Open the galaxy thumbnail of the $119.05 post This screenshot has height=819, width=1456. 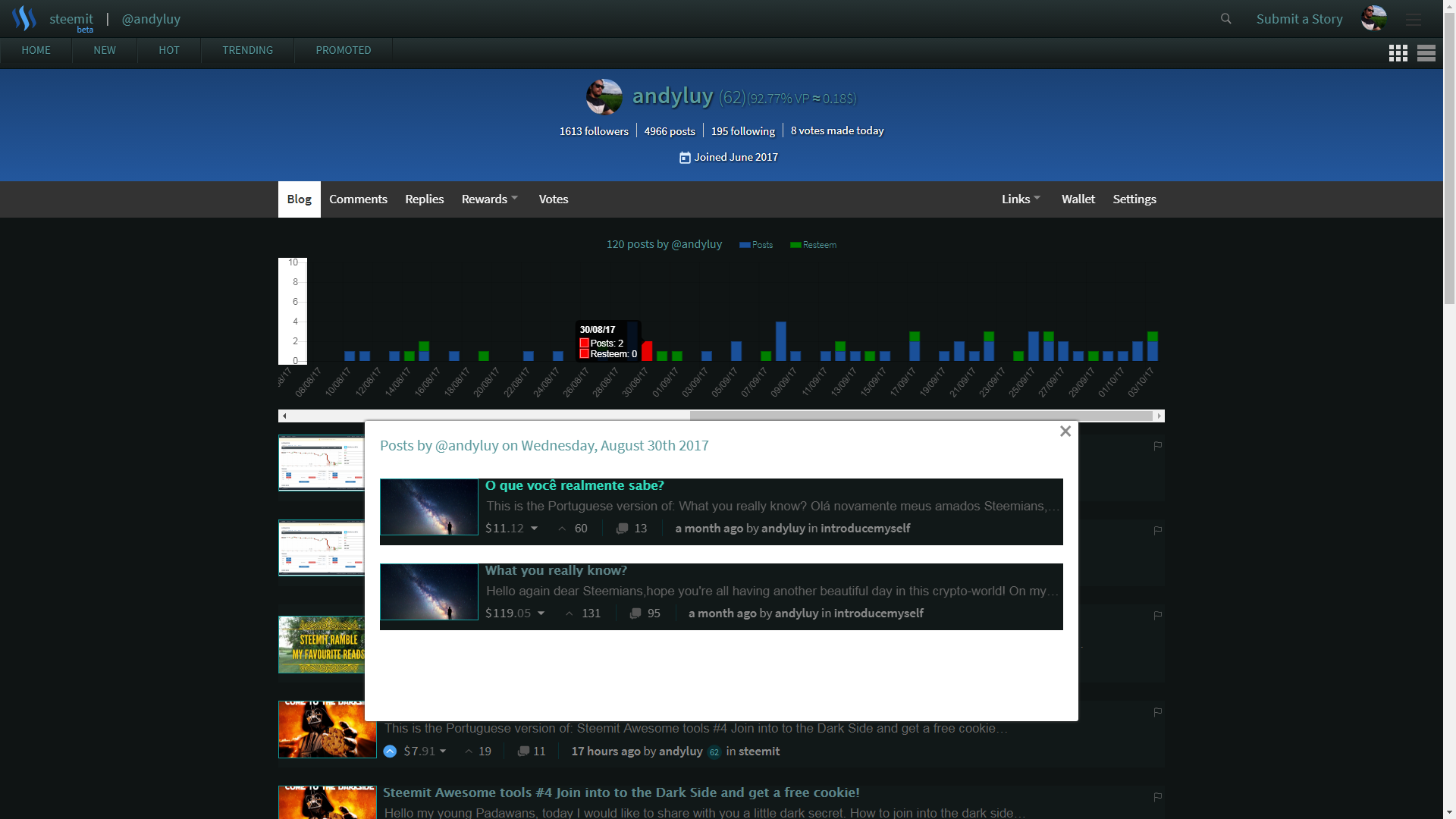tap(429, 592)
